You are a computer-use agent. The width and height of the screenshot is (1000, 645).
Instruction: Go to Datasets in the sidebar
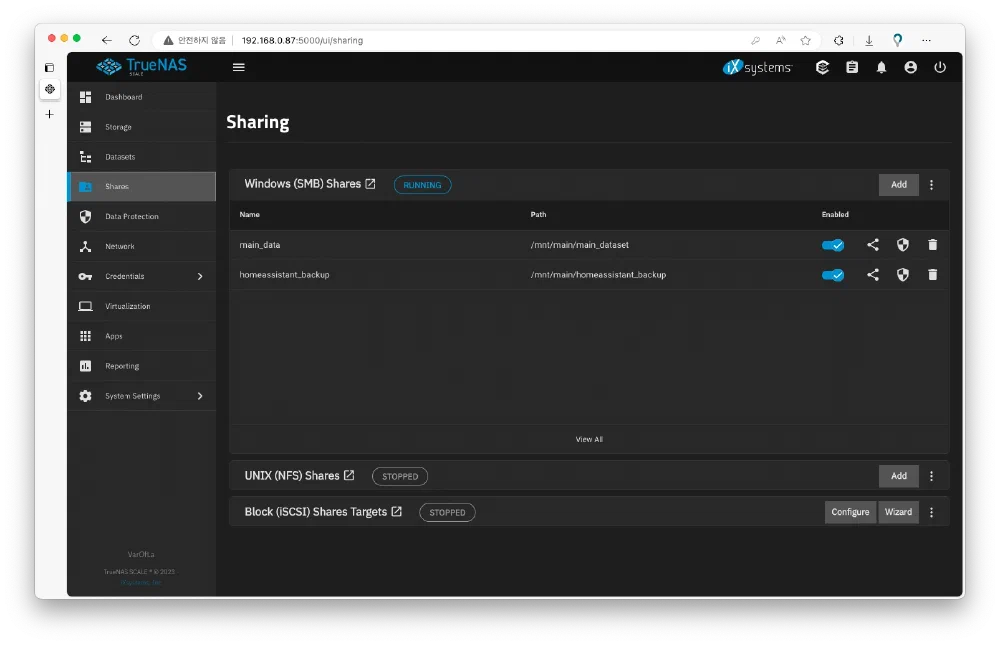point(120,157)
